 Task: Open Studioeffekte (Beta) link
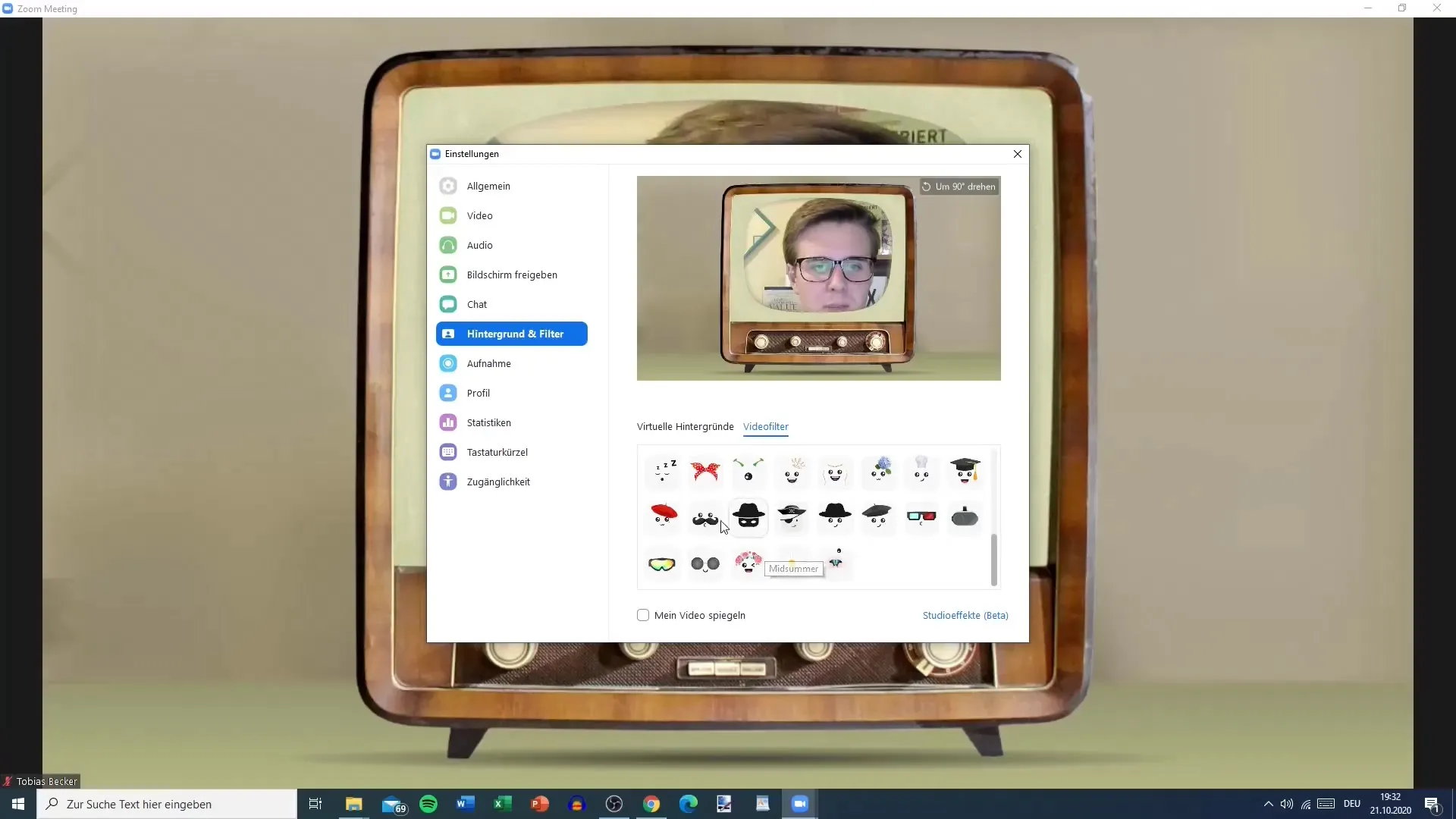point(965,615)
